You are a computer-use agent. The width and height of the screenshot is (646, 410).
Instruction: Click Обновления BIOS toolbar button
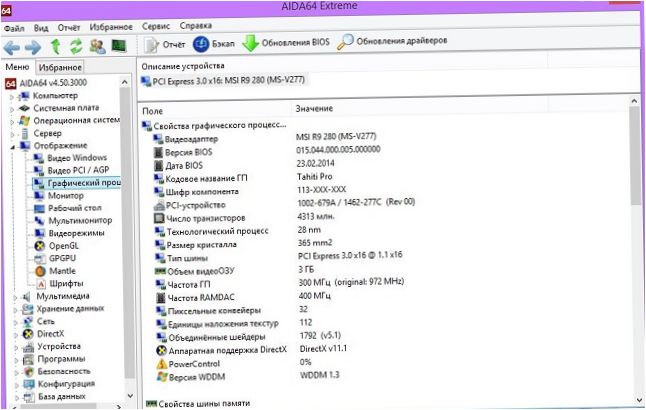pos(286,43)
